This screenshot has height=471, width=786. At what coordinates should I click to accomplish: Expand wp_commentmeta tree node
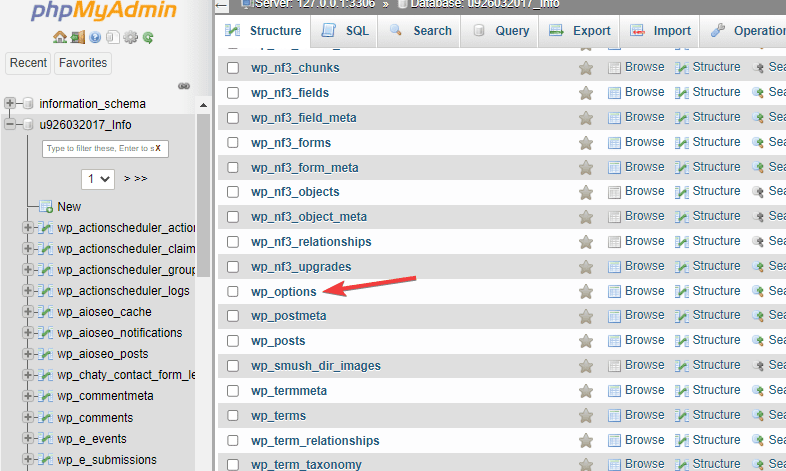pyautogui.click(x=28, y=396)
